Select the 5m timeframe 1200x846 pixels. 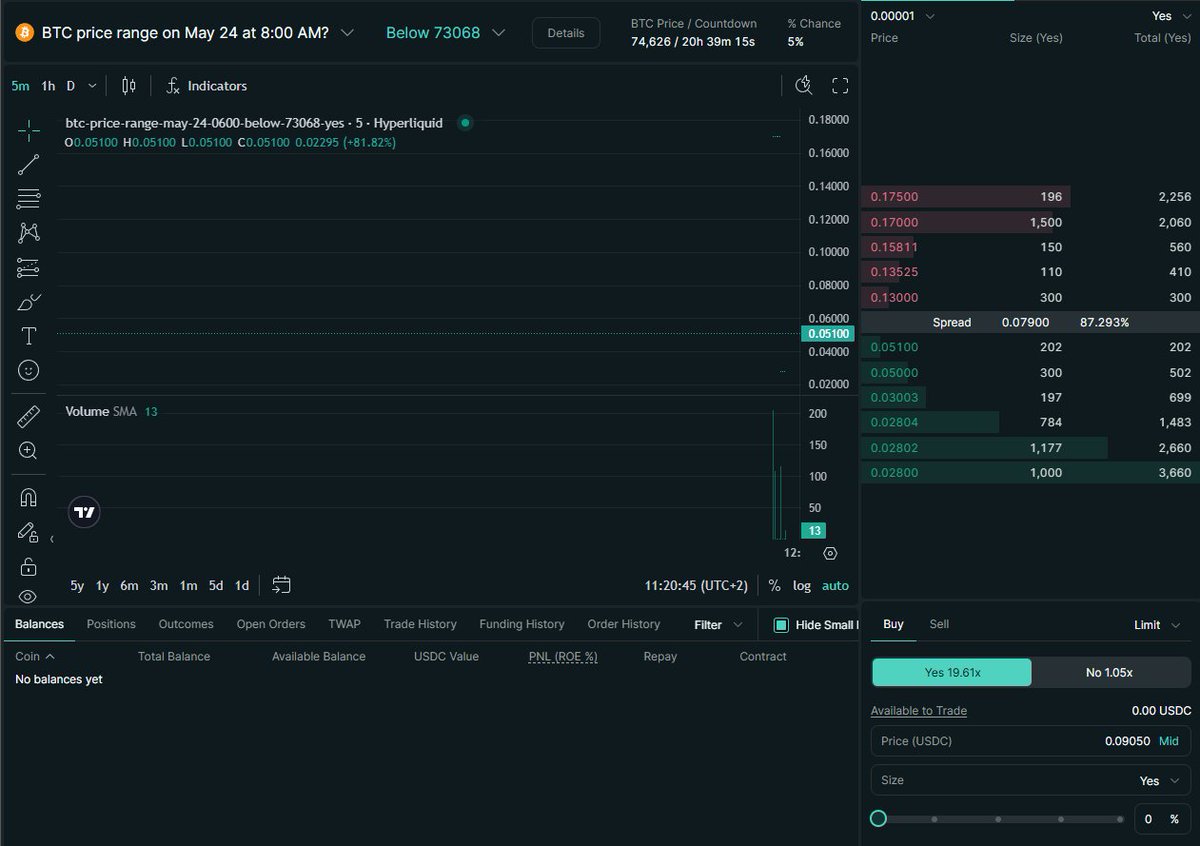tap(20, 86)
